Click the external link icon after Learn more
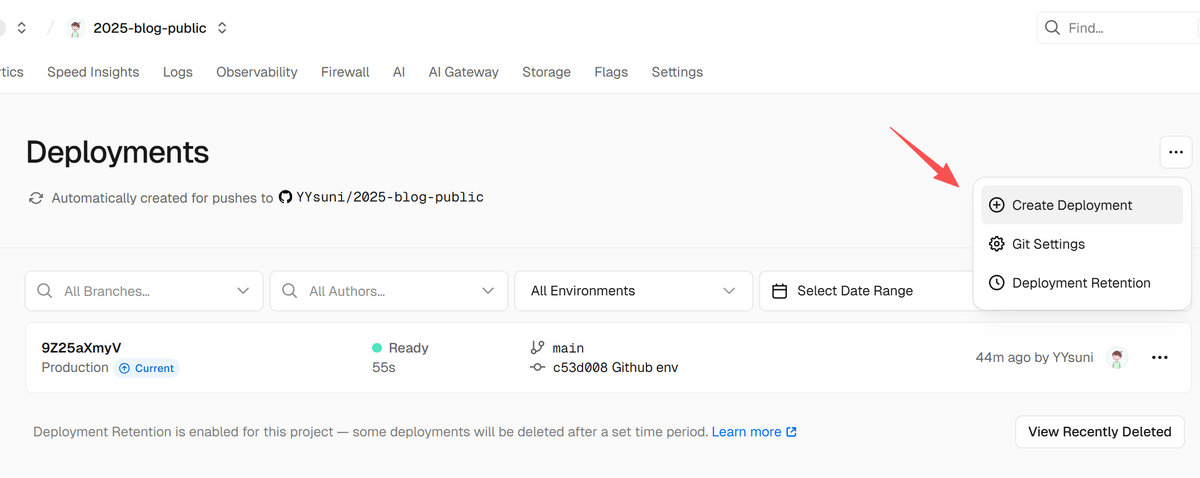1200x478 pixels. click(792, 432)
